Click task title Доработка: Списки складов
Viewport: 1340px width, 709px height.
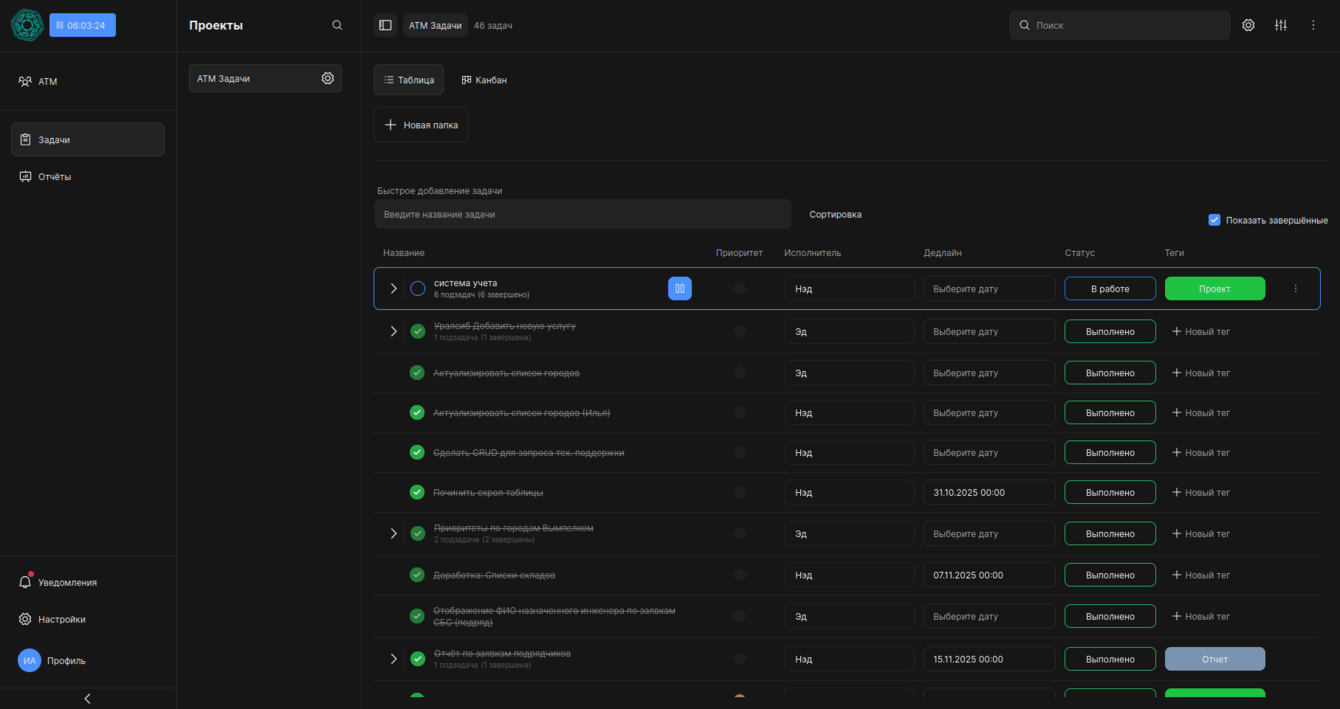[x=494, y=575]
